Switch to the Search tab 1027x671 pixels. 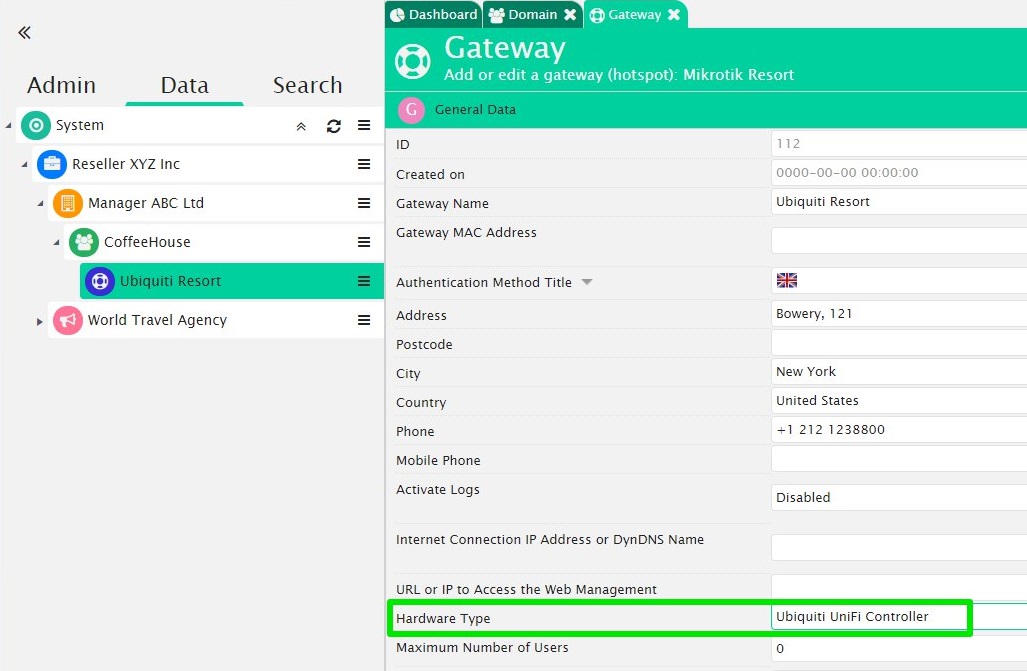coord(307,85)
